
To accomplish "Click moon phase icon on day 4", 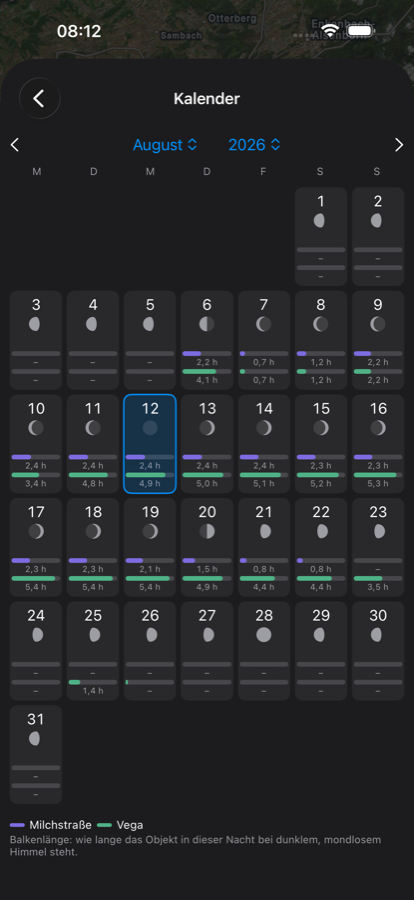I will click(x=92, y=324).
